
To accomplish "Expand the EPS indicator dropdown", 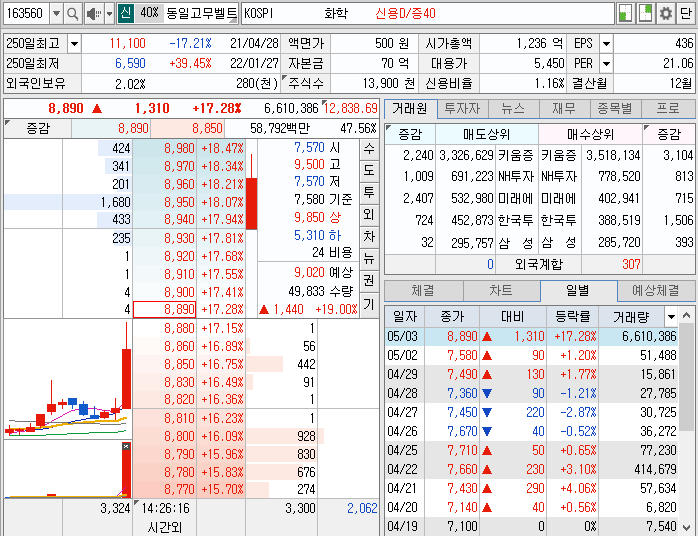I will pos(606,44).
